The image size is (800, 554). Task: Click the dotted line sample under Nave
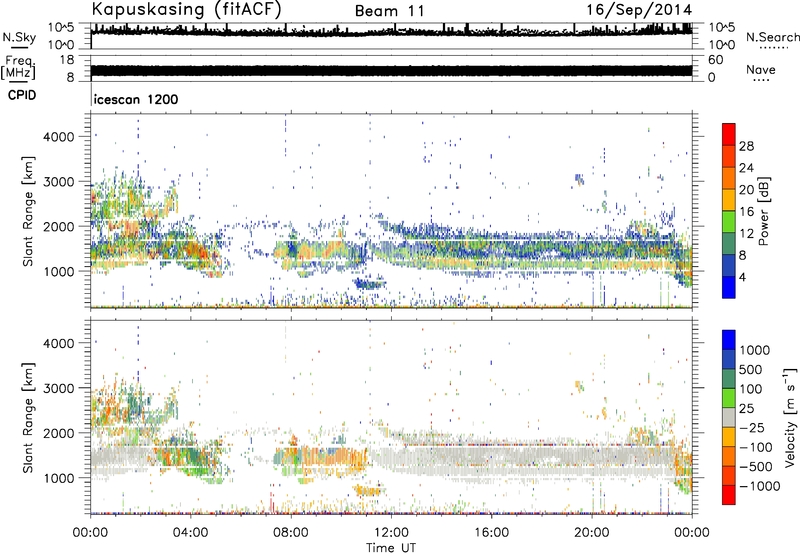pos(761,81)
